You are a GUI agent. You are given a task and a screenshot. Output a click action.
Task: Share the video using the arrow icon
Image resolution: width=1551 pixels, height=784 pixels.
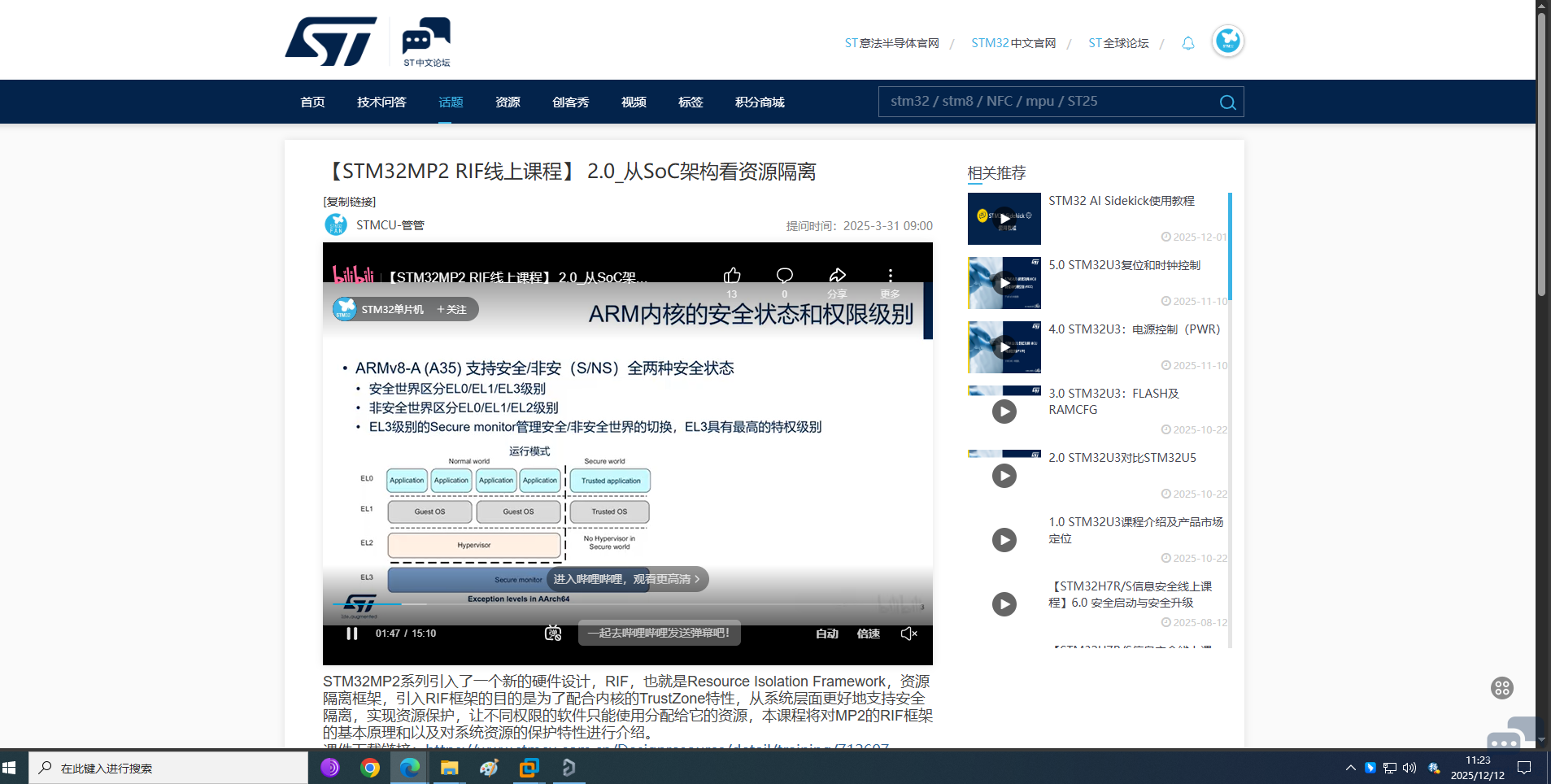(838, 276)
